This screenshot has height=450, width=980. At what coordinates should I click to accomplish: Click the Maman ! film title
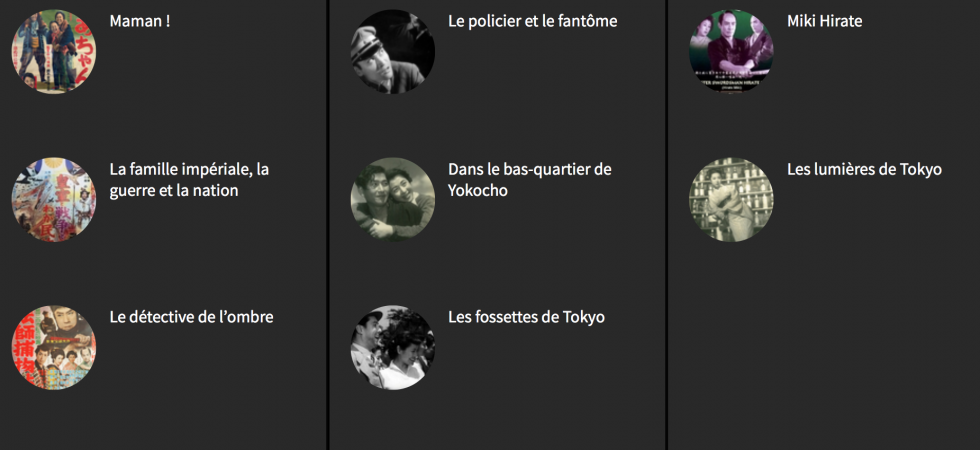(140, 21)
